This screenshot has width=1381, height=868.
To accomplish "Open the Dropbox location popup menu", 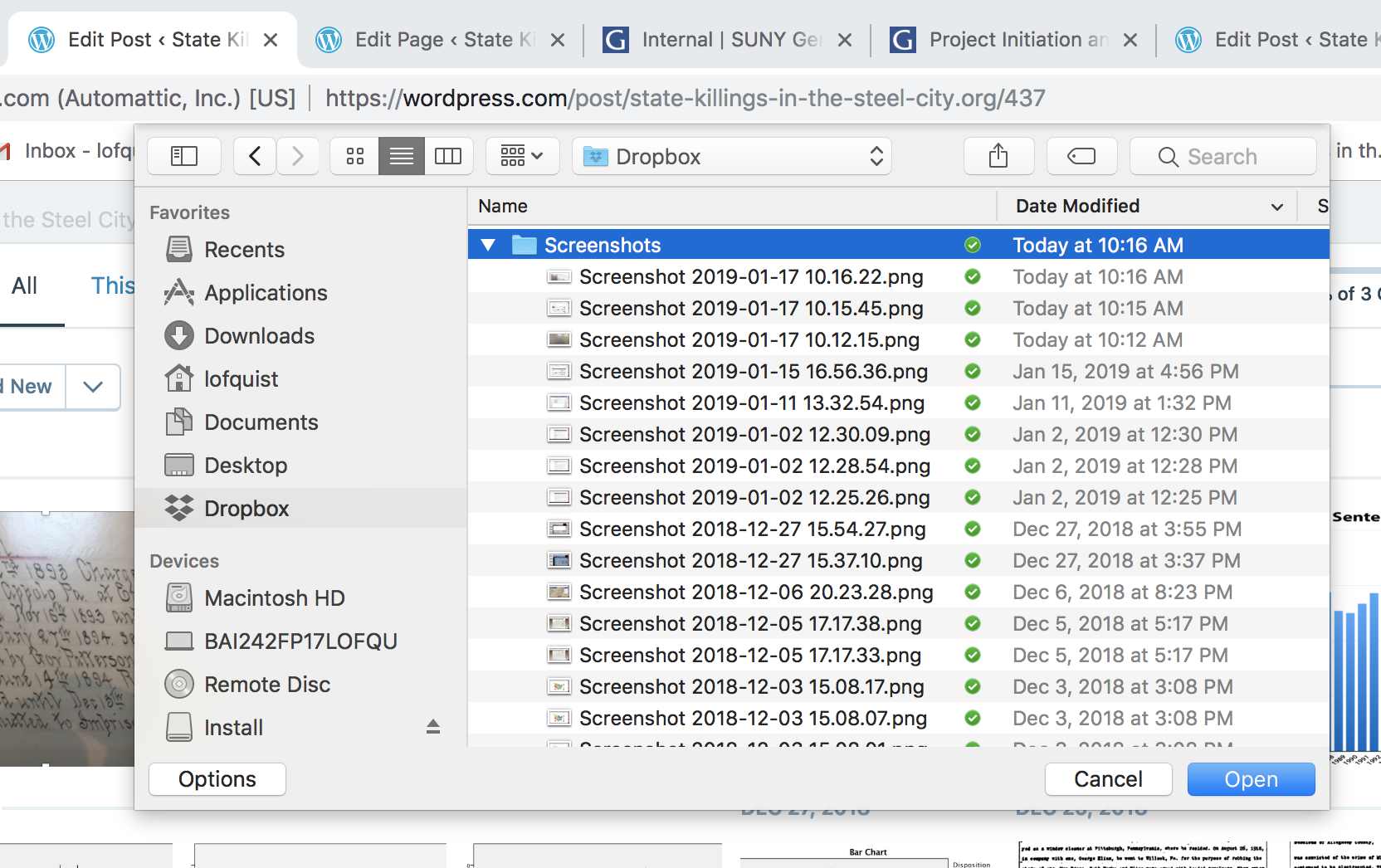I will pyautogui.click(x=731, y=156).
